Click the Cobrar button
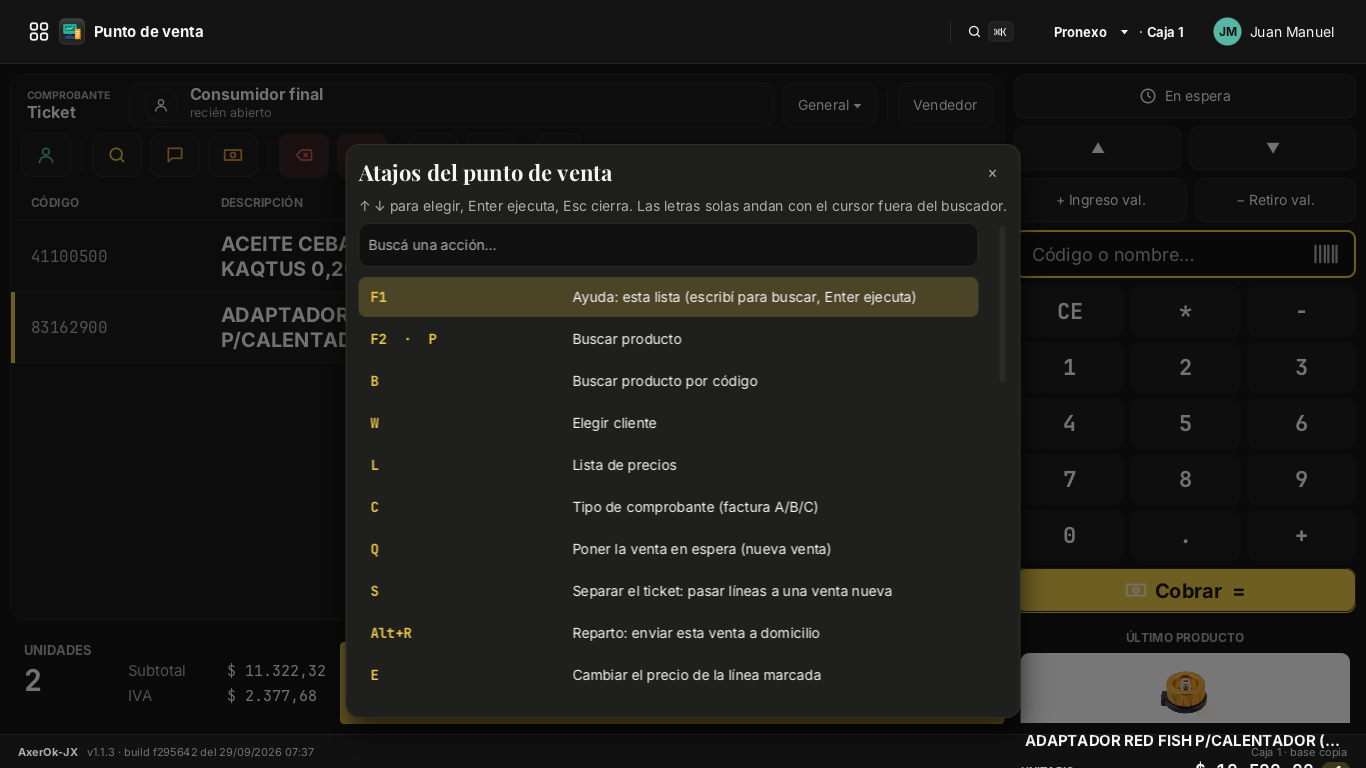The width and height of the screenshot is (1366, 768). [x=1187, y=591]
